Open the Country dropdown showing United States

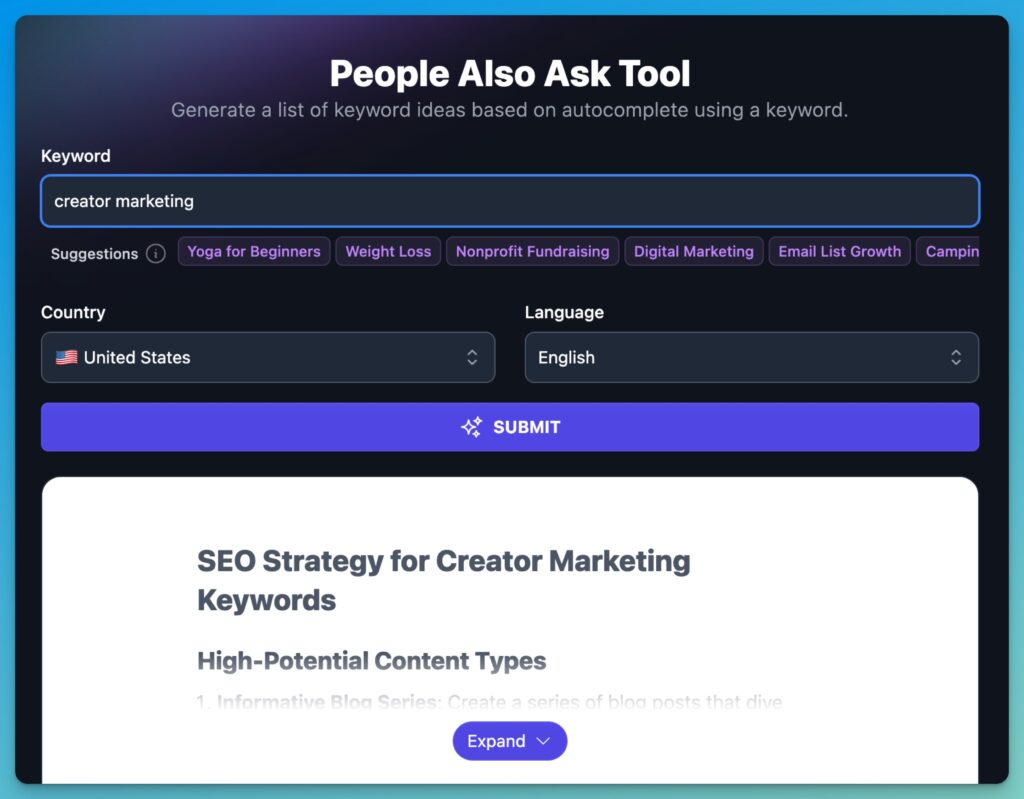click(x=268, y=357)
